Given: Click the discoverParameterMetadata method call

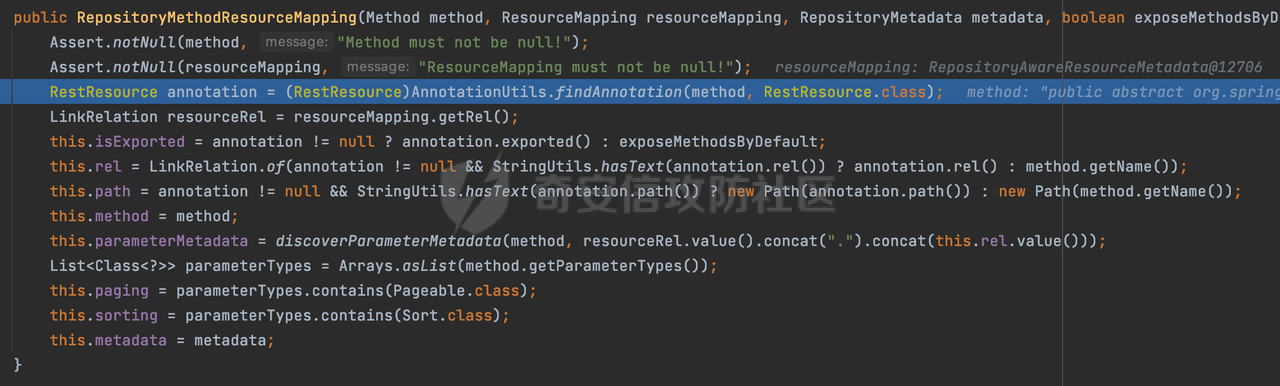Looking at the screenshot, I should click(389, 241).
